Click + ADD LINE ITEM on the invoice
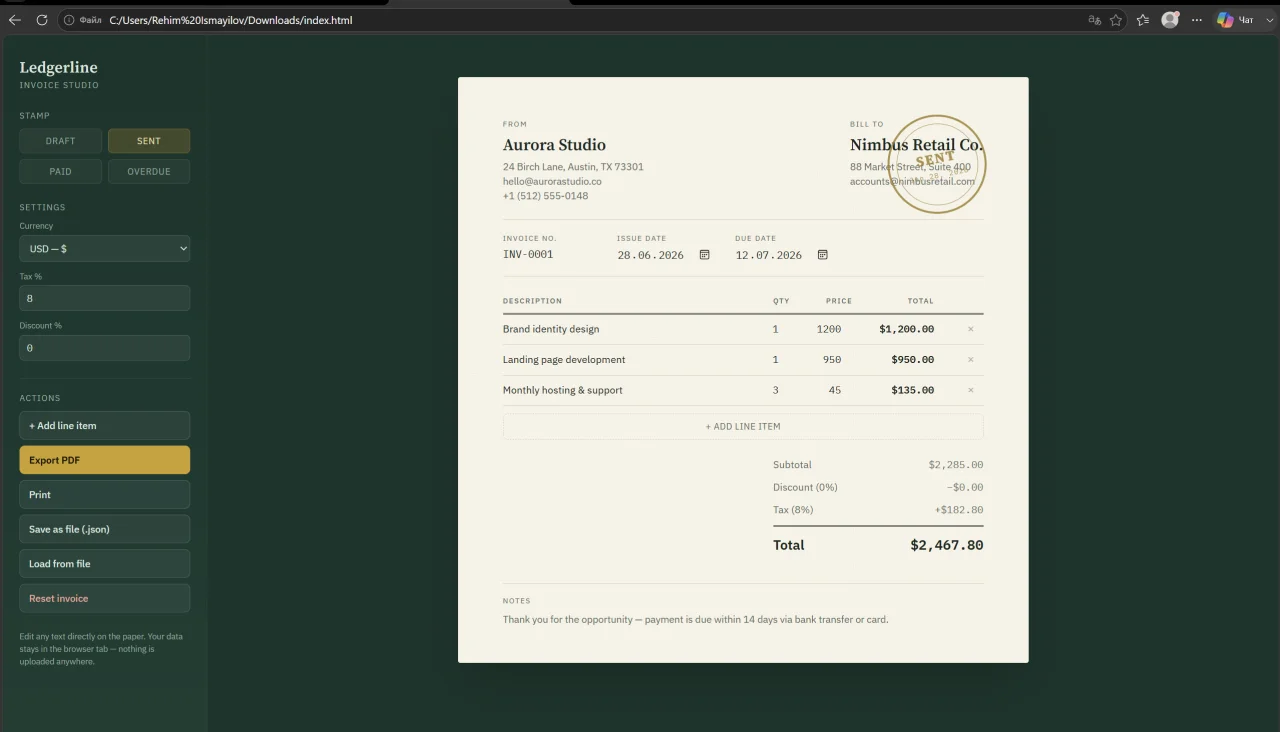Viewport: 1280px width, 732px height. pos(743,426)
